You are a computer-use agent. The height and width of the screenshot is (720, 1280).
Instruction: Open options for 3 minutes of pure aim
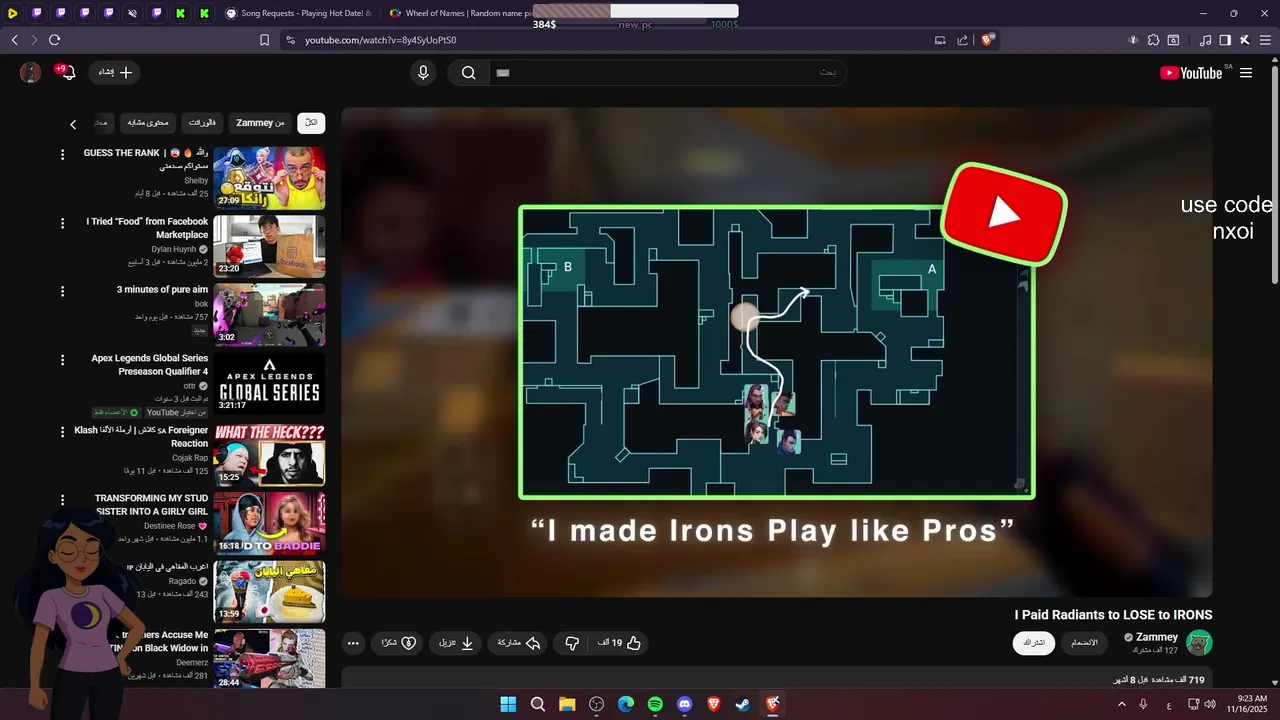tap(62, 291)
